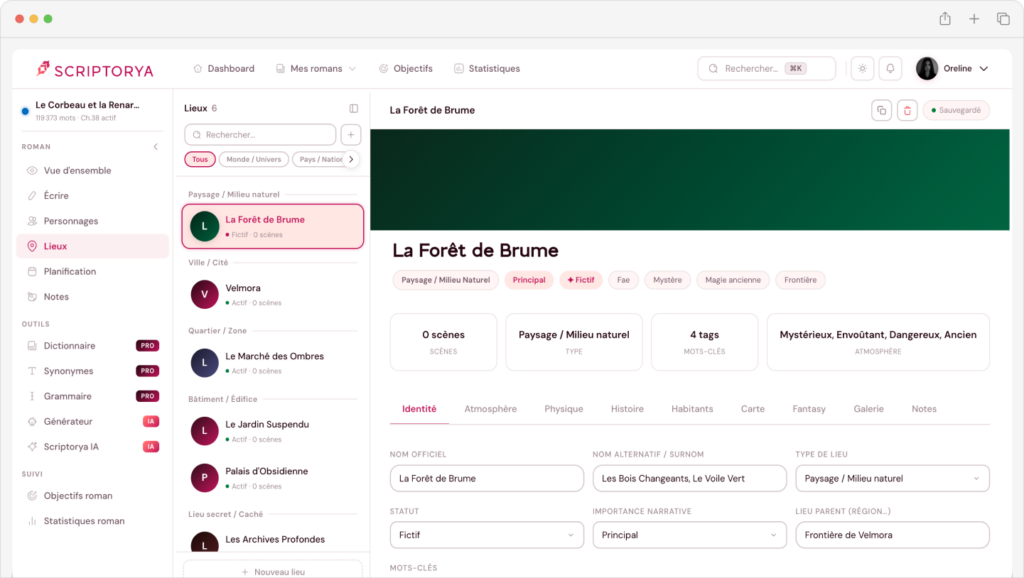Image resolution: width=1024 pixels, height=578 pixels.
Task: Delete the location with trash icon
Action: 907,110
